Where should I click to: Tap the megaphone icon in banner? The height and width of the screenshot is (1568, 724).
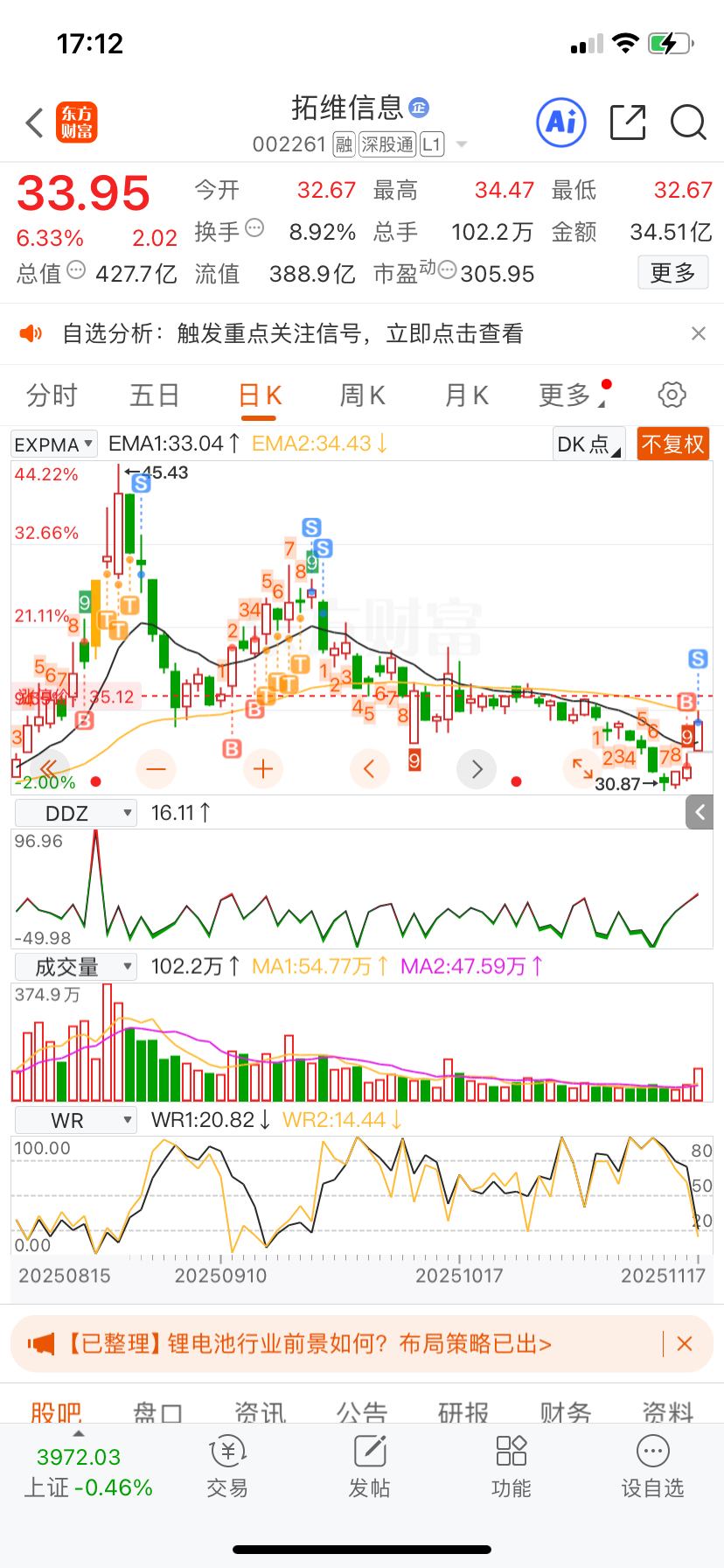40,1344
